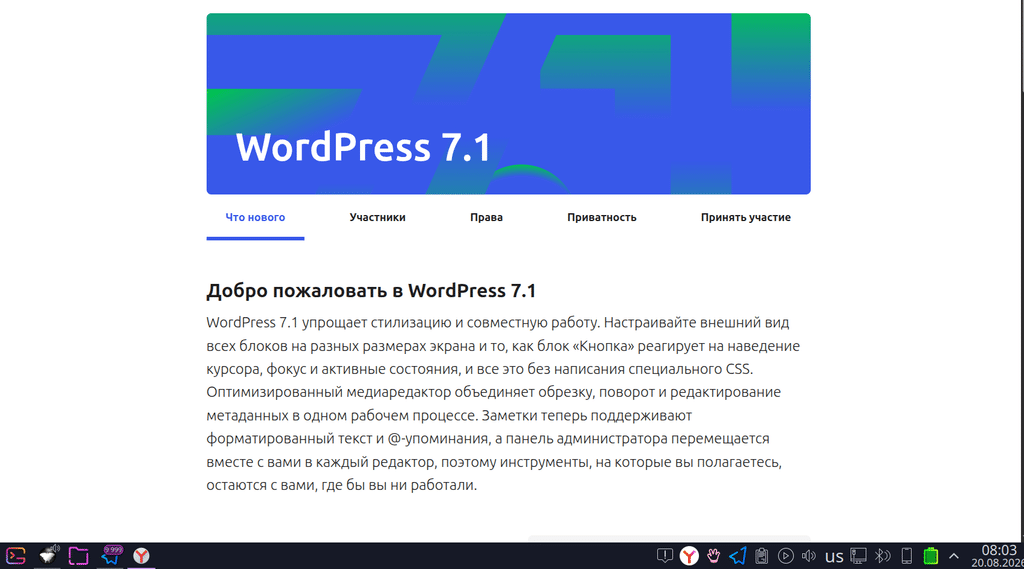This screenshot has width=1024, height=569.
Task: Select the 'Что нового' tab
Action: (x=255, y=218)
